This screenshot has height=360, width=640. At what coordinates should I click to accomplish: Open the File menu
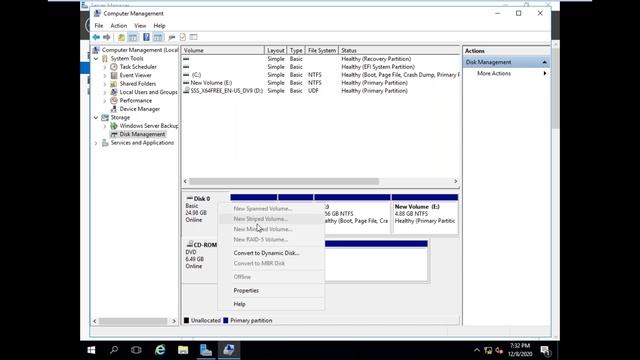(99, 26)
